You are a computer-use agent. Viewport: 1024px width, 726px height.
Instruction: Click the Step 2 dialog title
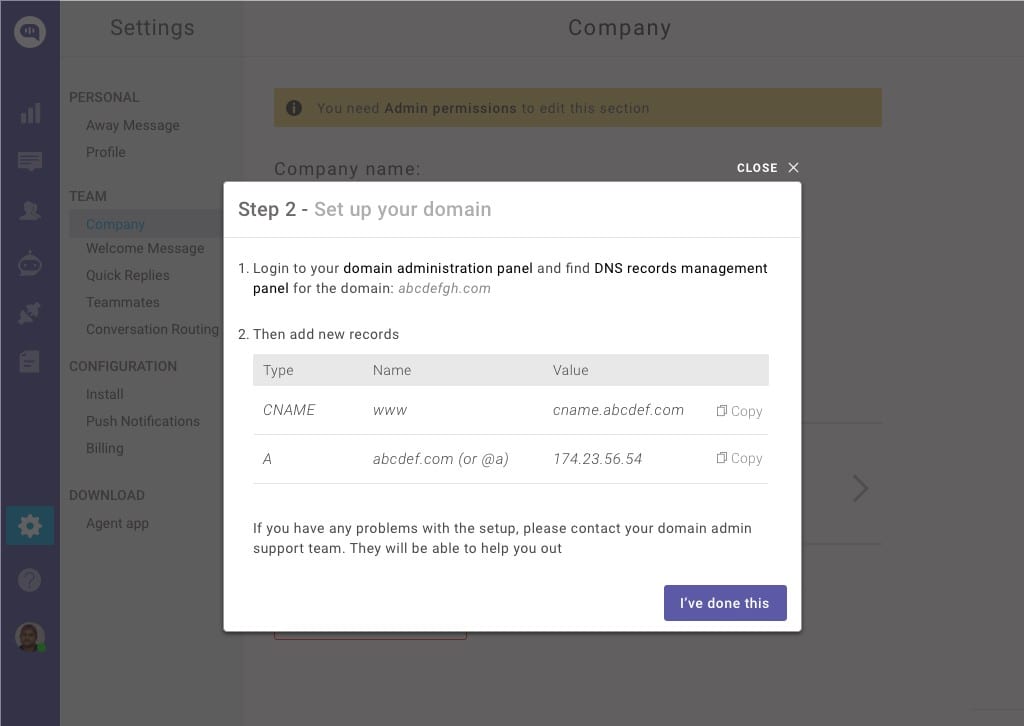point(364,209)
